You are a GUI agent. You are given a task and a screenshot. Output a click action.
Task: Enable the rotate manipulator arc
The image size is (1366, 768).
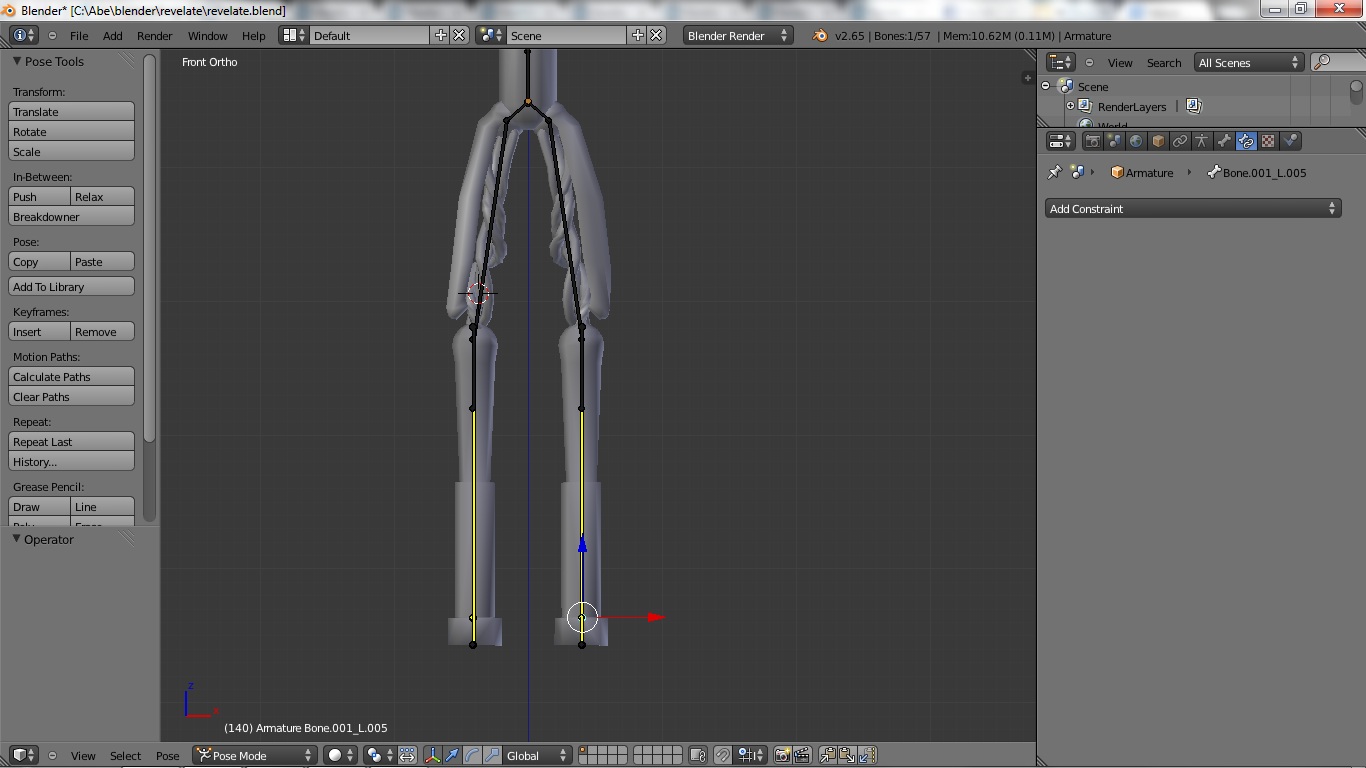pyautogui.click(x=472, y=755)
